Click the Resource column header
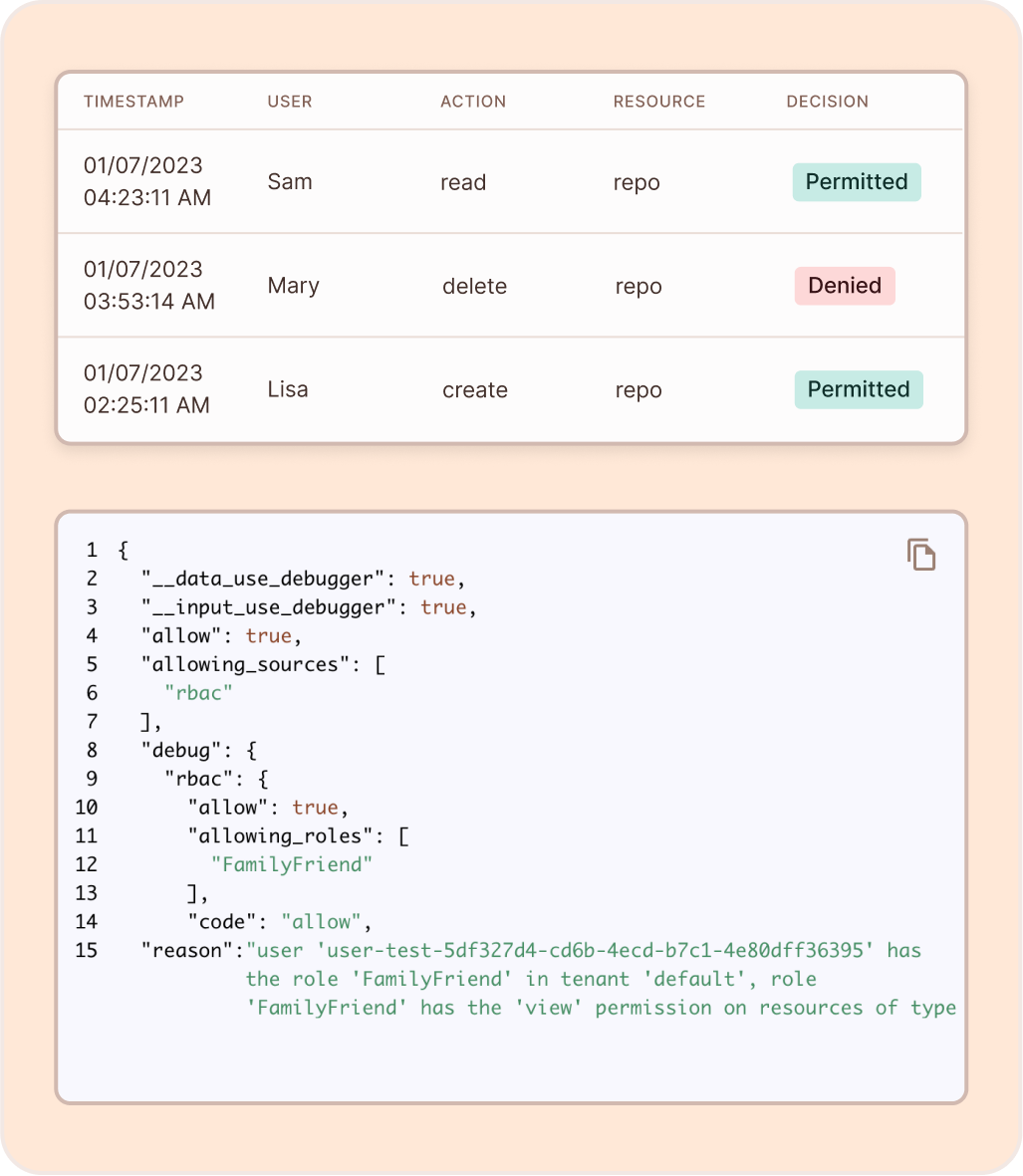This screenshot has width=1023, height=1176. pyautogui.click(x=658, y=102)
